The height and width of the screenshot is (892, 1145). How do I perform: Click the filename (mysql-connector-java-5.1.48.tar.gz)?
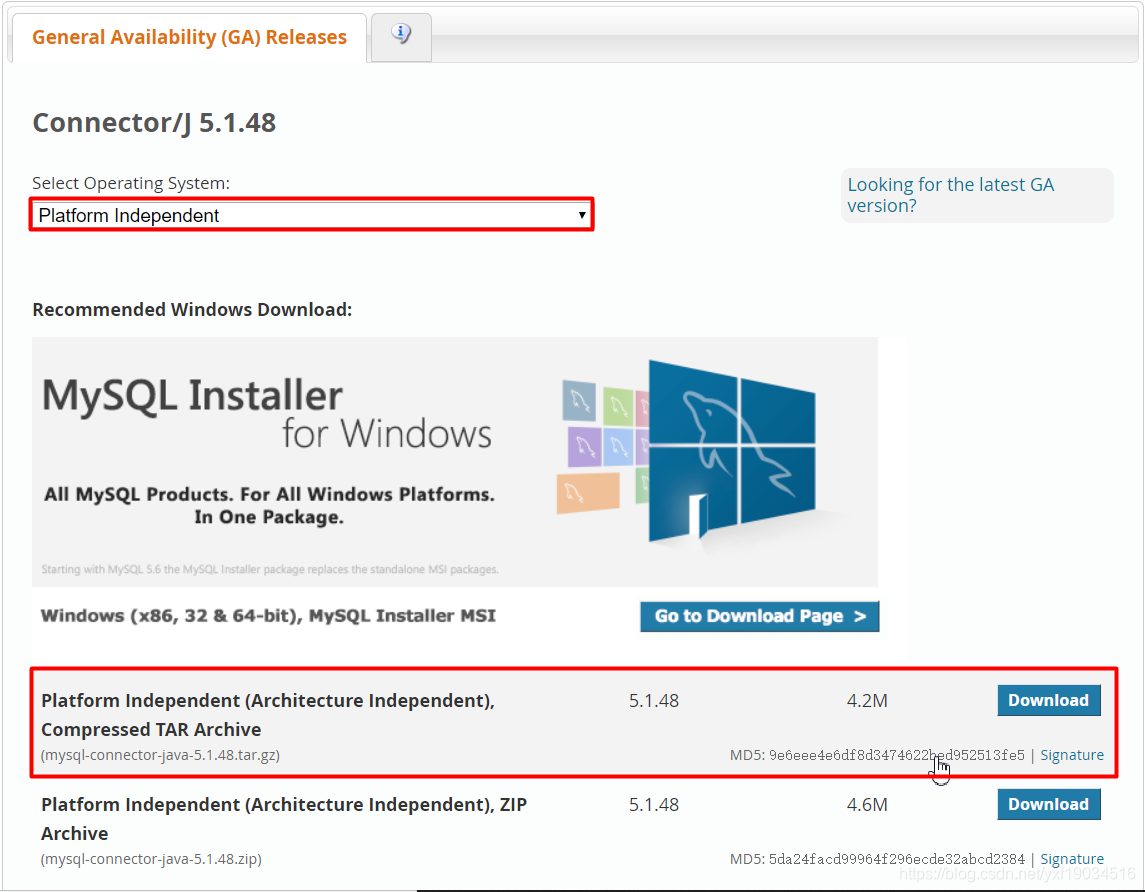coord(161,755)
